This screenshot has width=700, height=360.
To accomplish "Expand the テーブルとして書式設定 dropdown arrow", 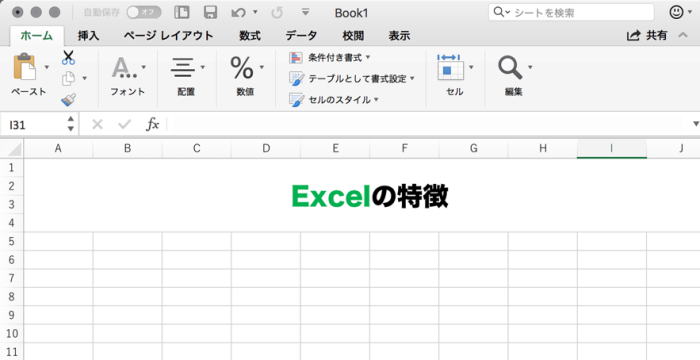I will tap(412, 79).
